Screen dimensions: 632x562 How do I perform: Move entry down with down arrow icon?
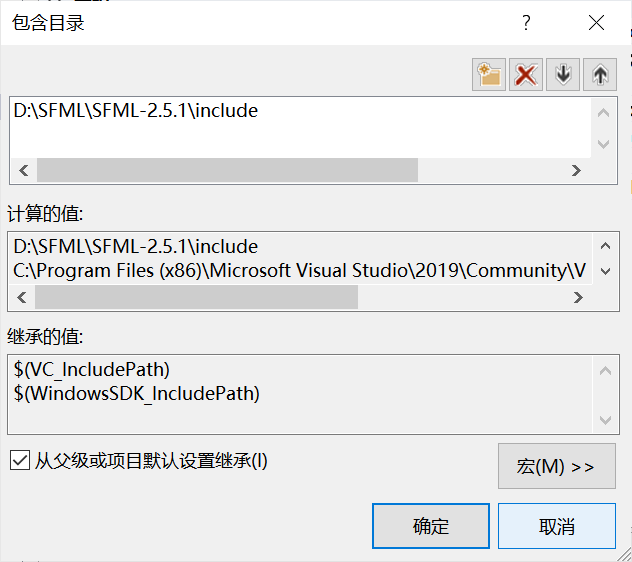pos(563,75)
